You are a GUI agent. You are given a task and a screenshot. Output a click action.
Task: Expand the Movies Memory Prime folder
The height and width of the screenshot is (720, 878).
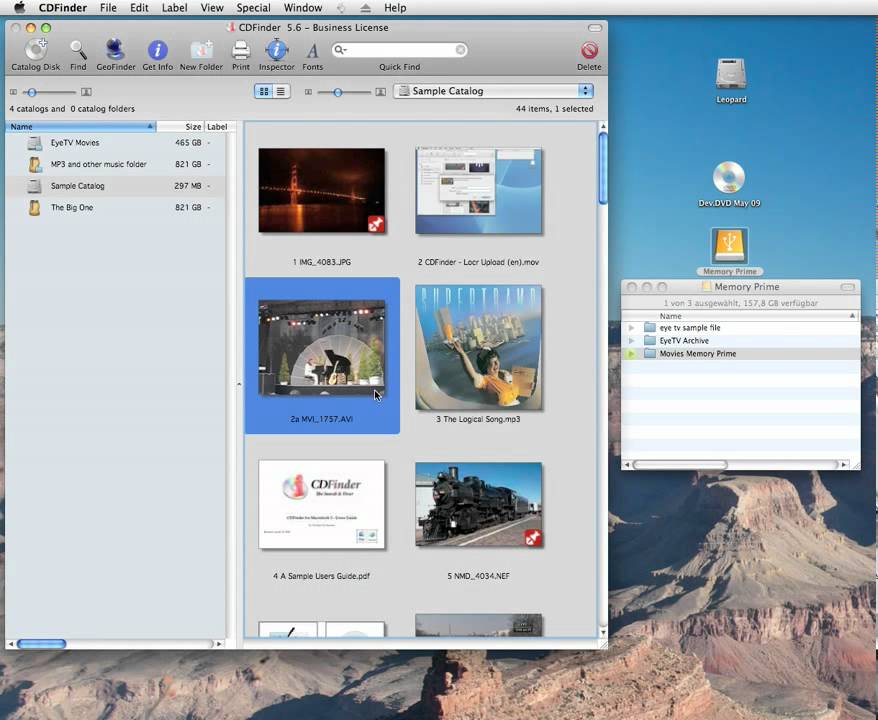pyautogui.click(x=631, y=354)
